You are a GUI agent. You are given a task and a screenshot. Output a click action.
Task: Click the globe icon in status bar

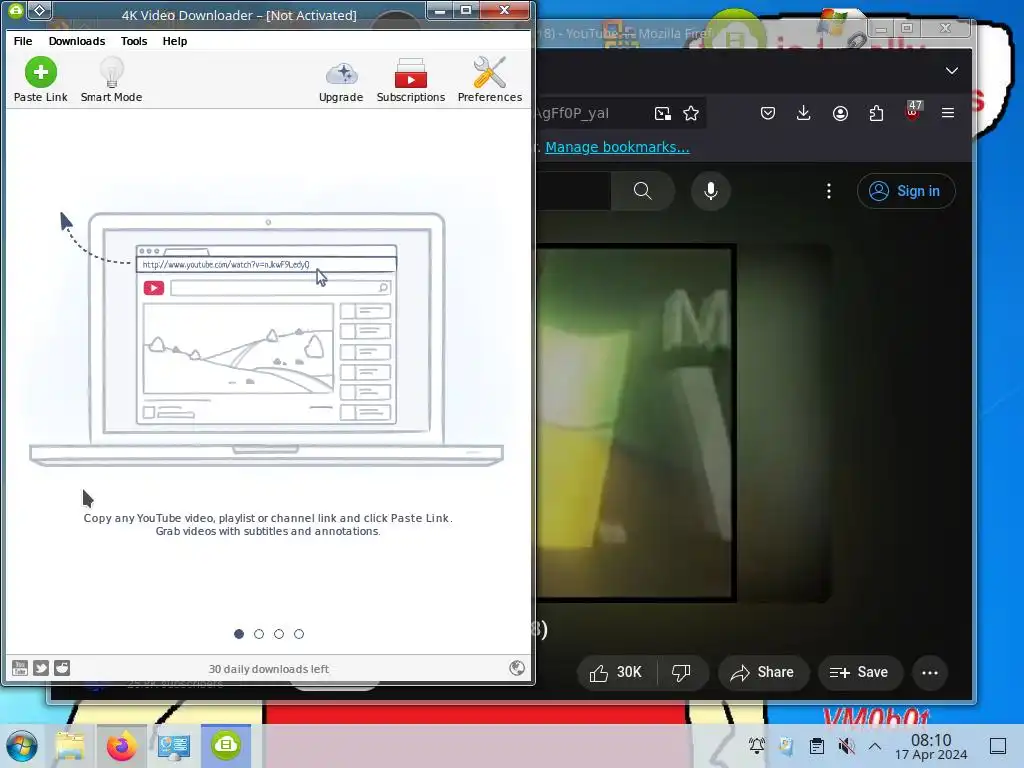point(517,667)
